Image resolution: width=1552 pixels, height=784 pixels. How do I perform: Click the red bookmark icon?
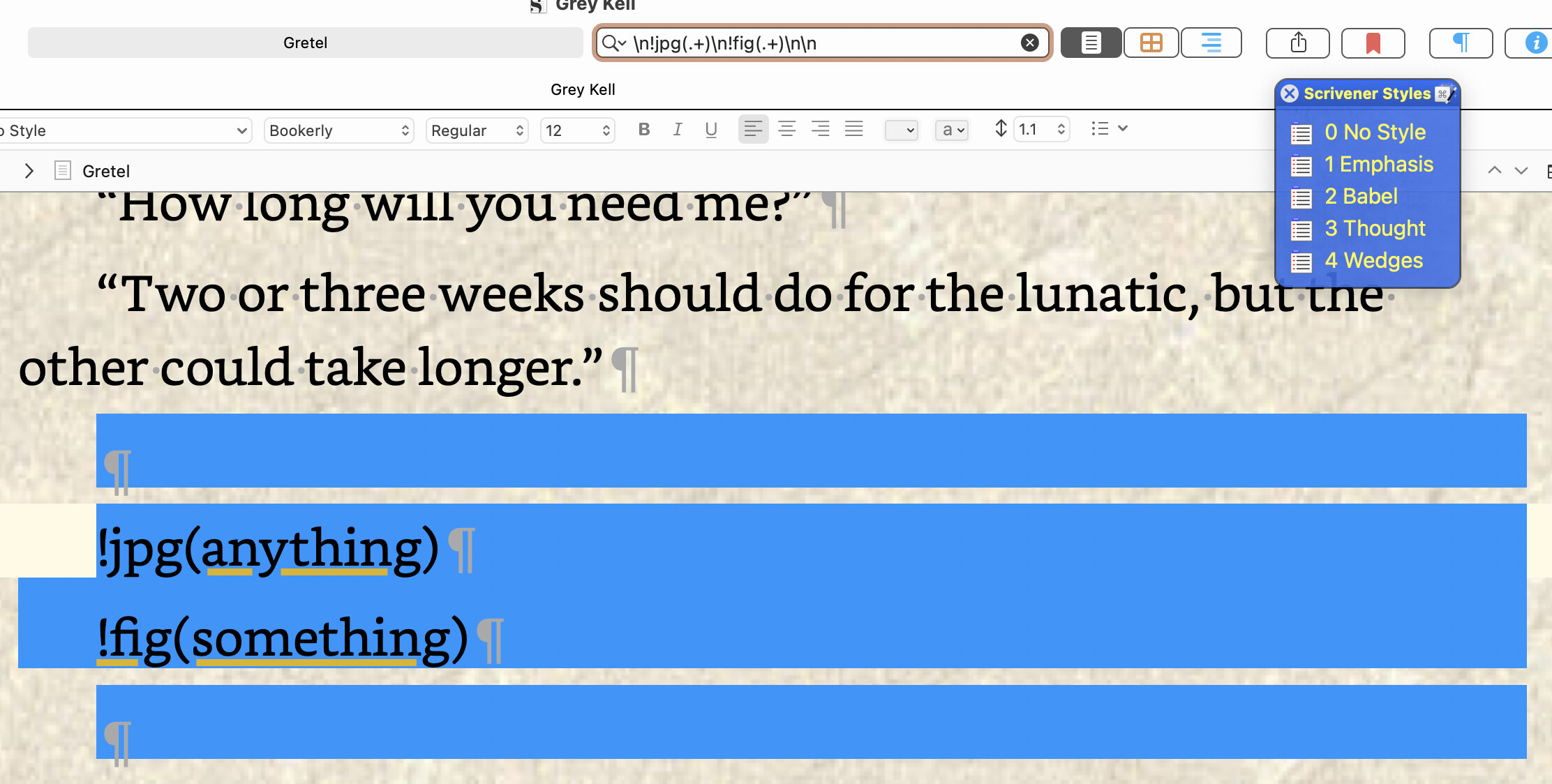[x=1373, y=43]
